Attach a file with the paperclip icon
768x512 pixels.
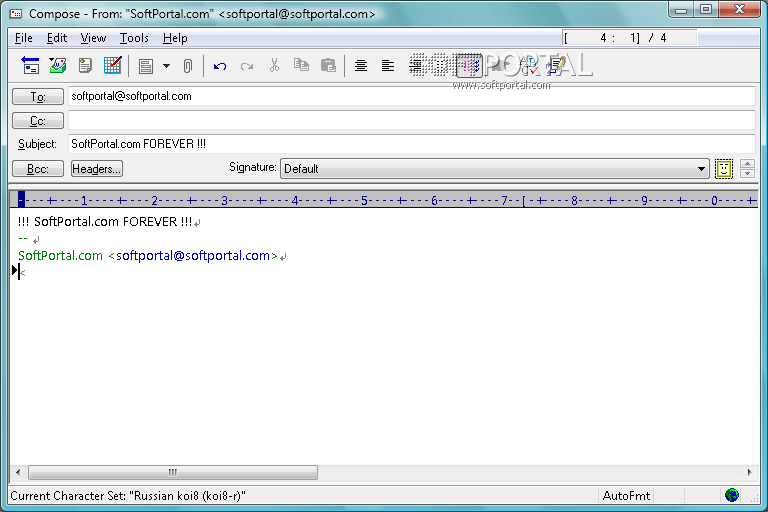coord(188,66)
